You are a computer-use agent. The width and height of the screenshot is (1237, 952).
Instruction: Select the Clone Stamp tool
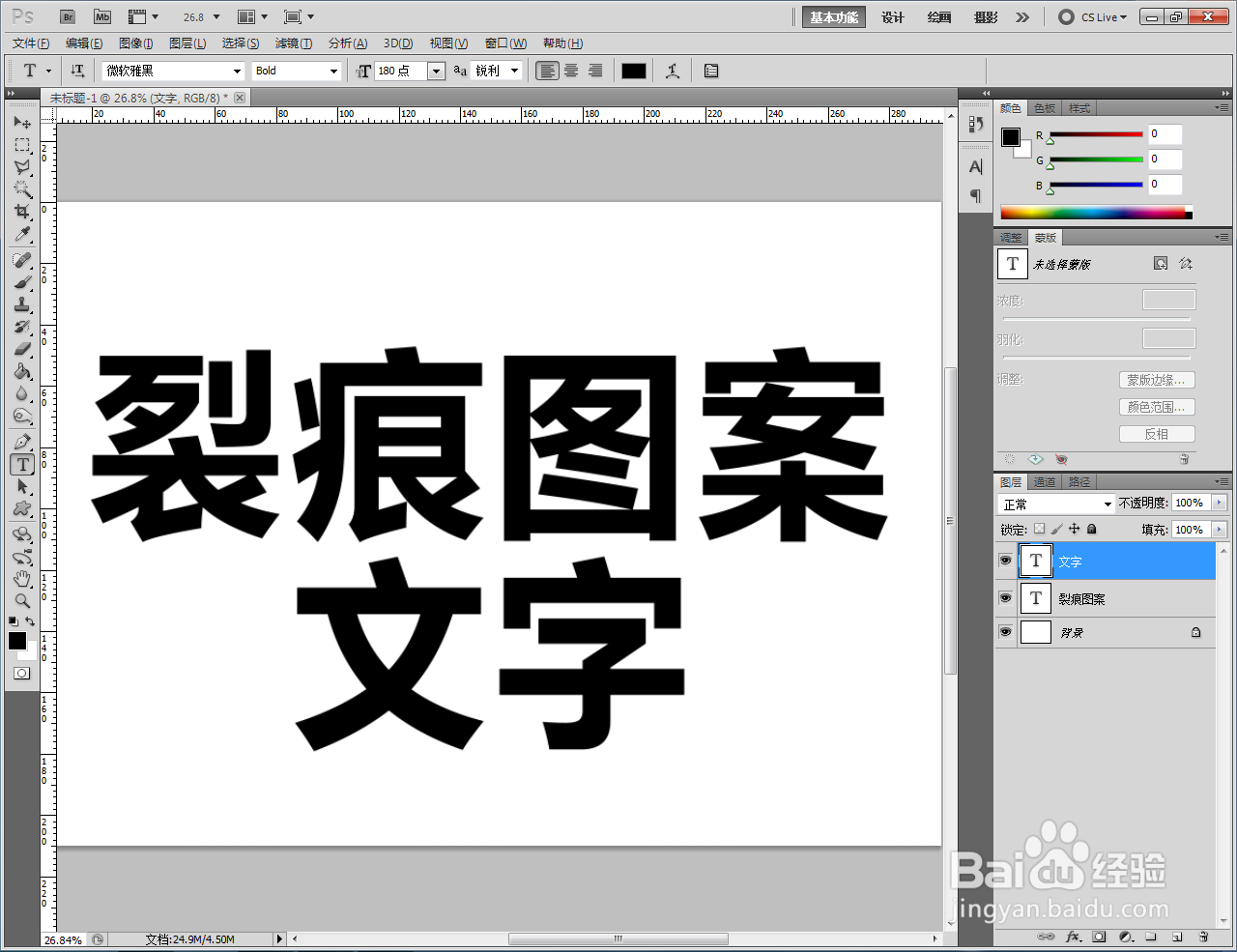tap(22, 304)
